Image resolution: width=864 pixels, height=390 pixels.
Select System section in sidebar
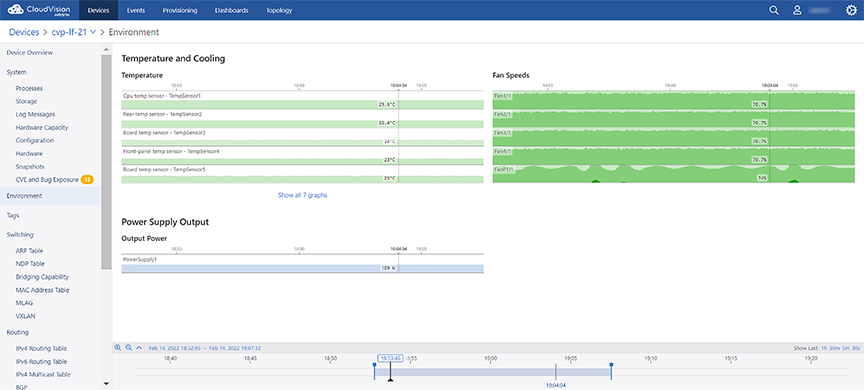pos(17,72)
